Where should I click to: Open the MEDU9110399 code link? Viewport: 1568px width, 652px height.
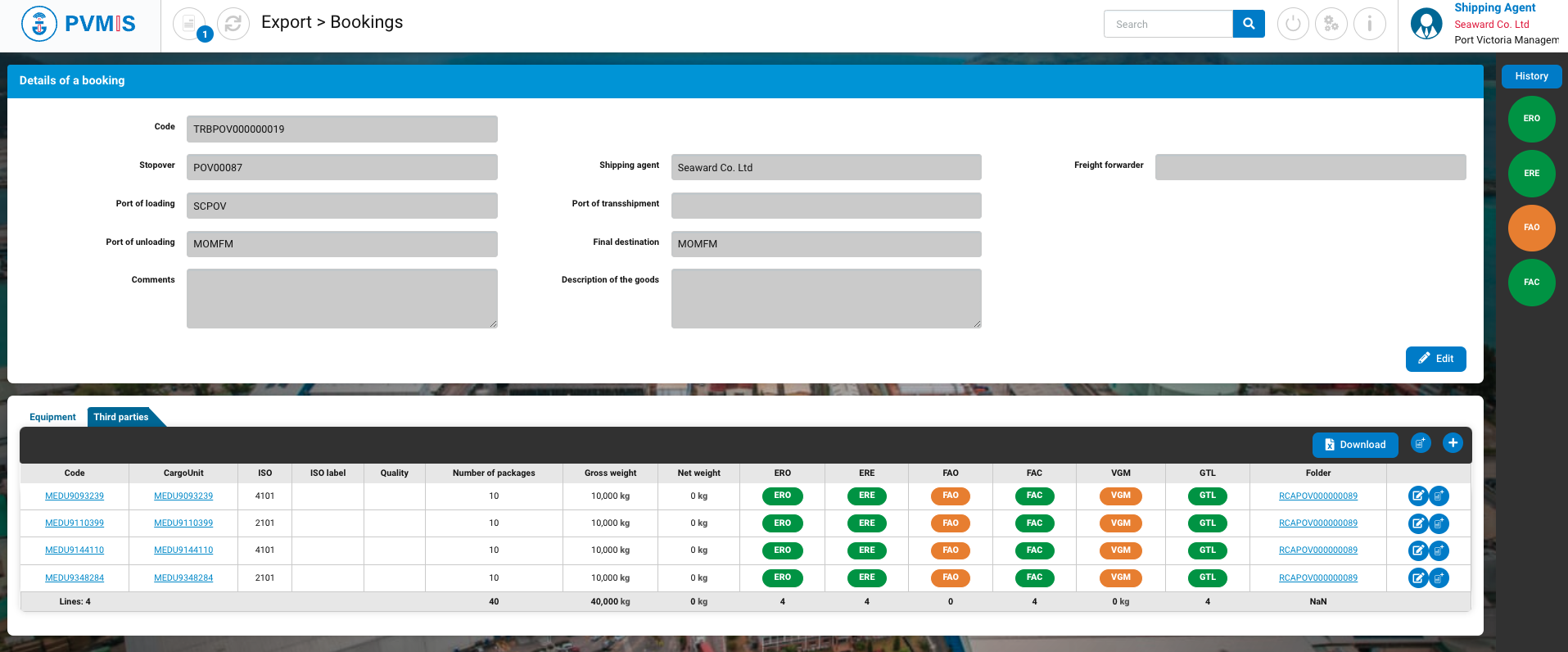(75, 523)
